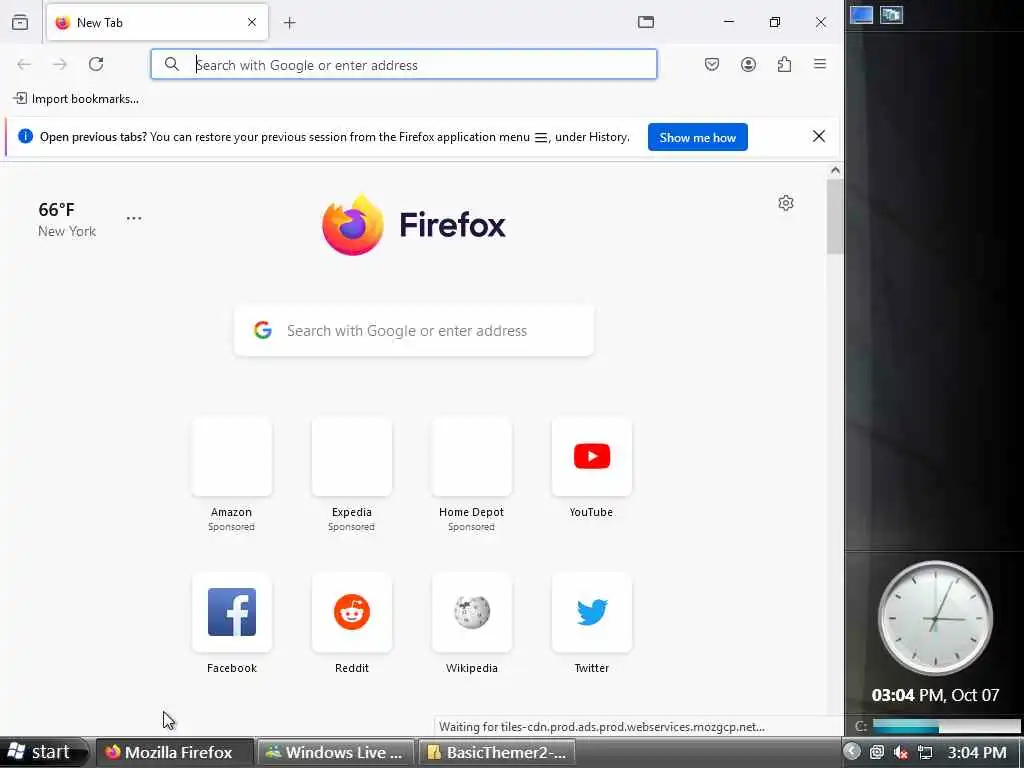Click the page scrollbar up arrow
1024x768 pixels.
[x=835, y=170]
